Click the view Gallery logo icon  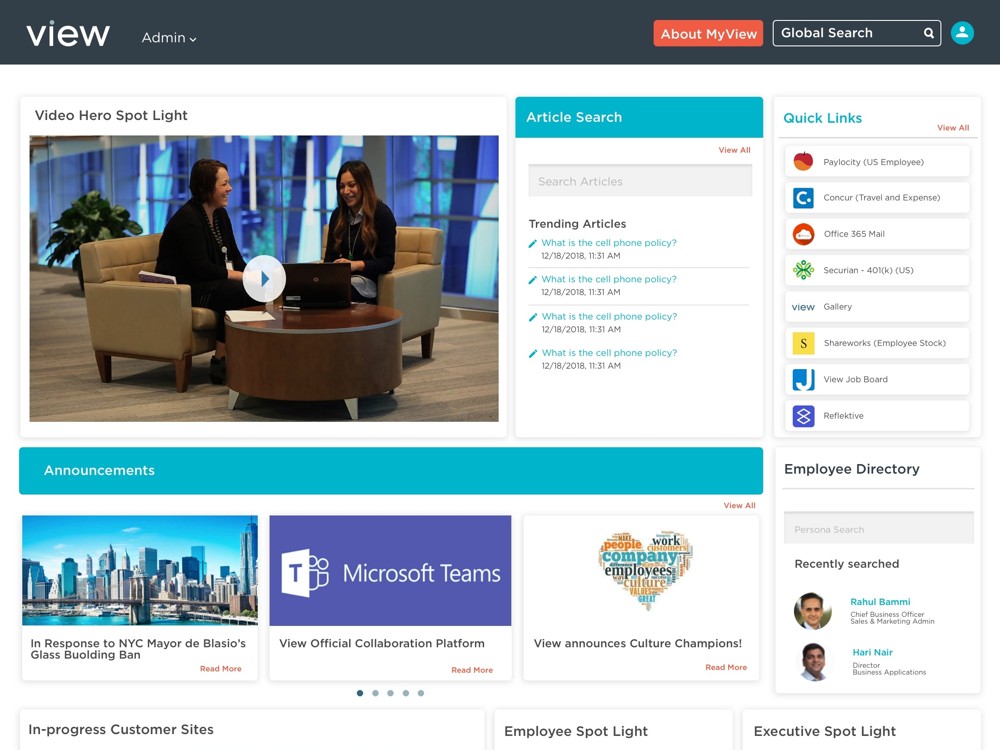point(803,307)
